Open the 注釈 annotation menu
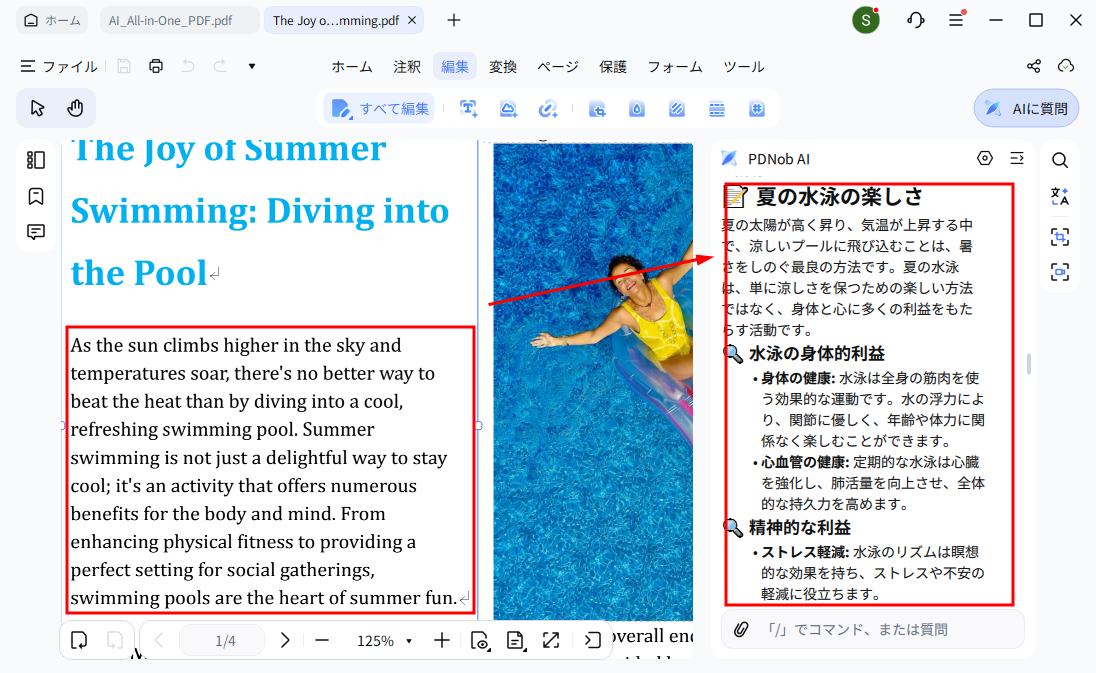This screenshot has width=1096, height=673. tap(407, 67)
